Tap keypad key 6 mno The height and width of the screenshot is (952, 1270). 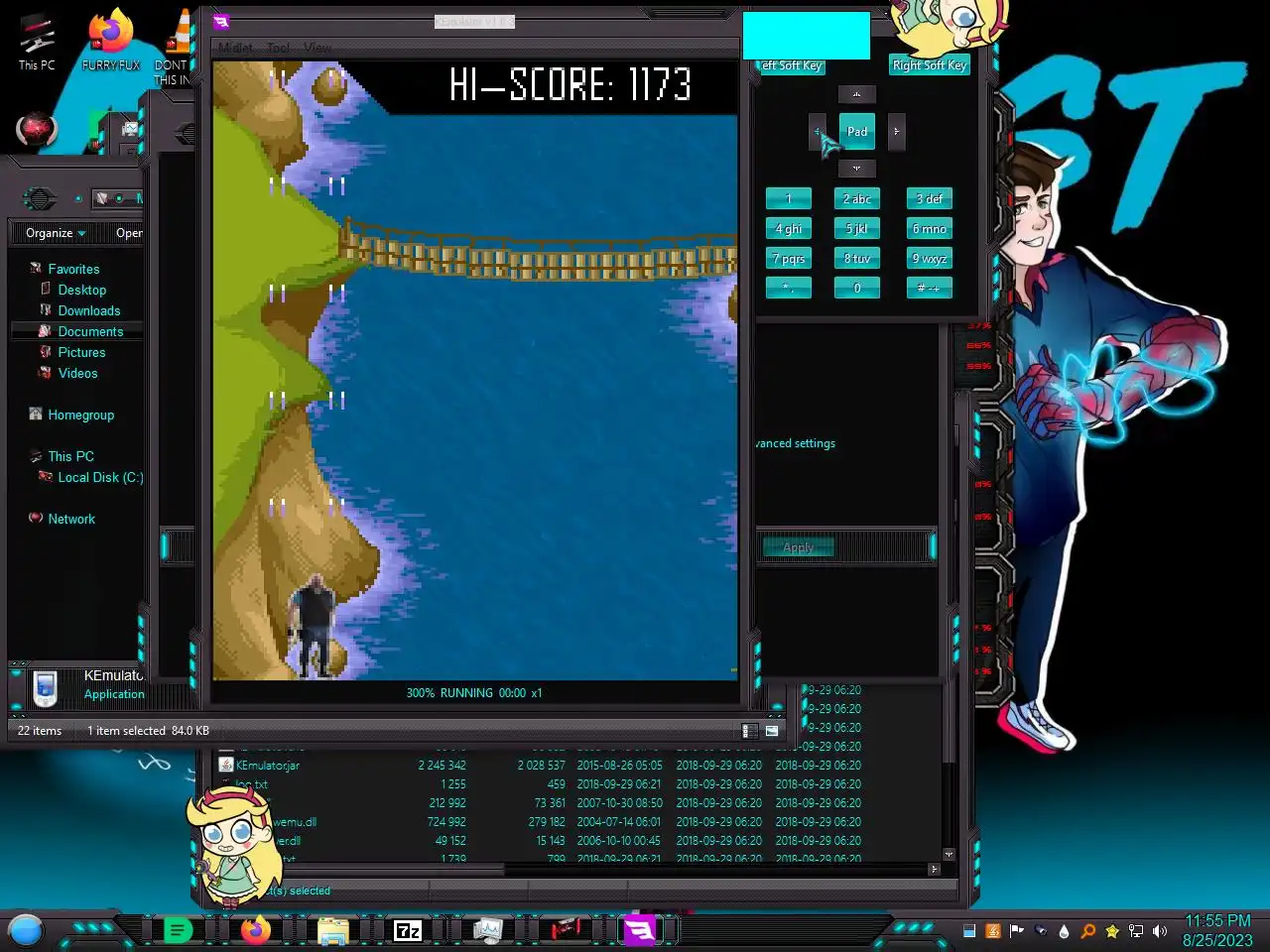coord(930,229)
